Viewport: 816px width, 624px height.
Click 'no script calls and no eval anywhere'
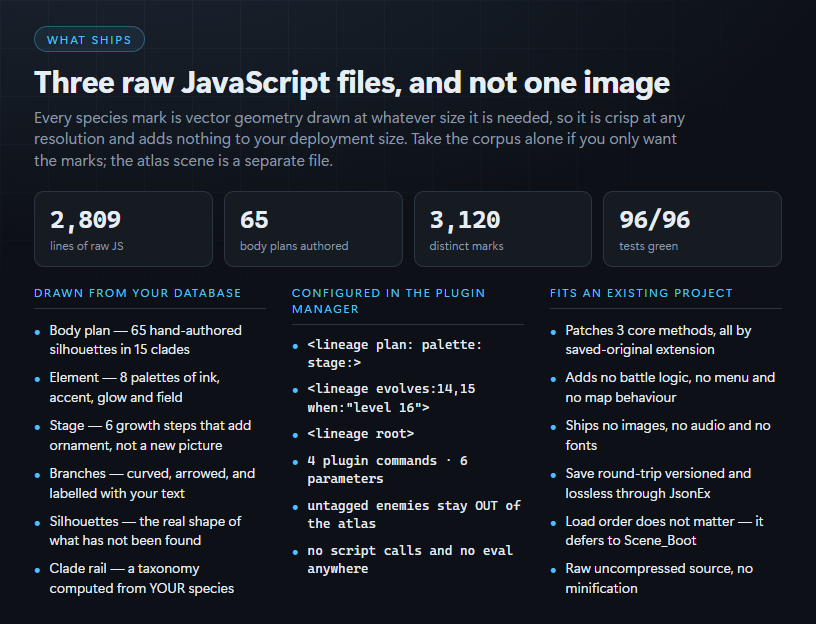[410, 559]
